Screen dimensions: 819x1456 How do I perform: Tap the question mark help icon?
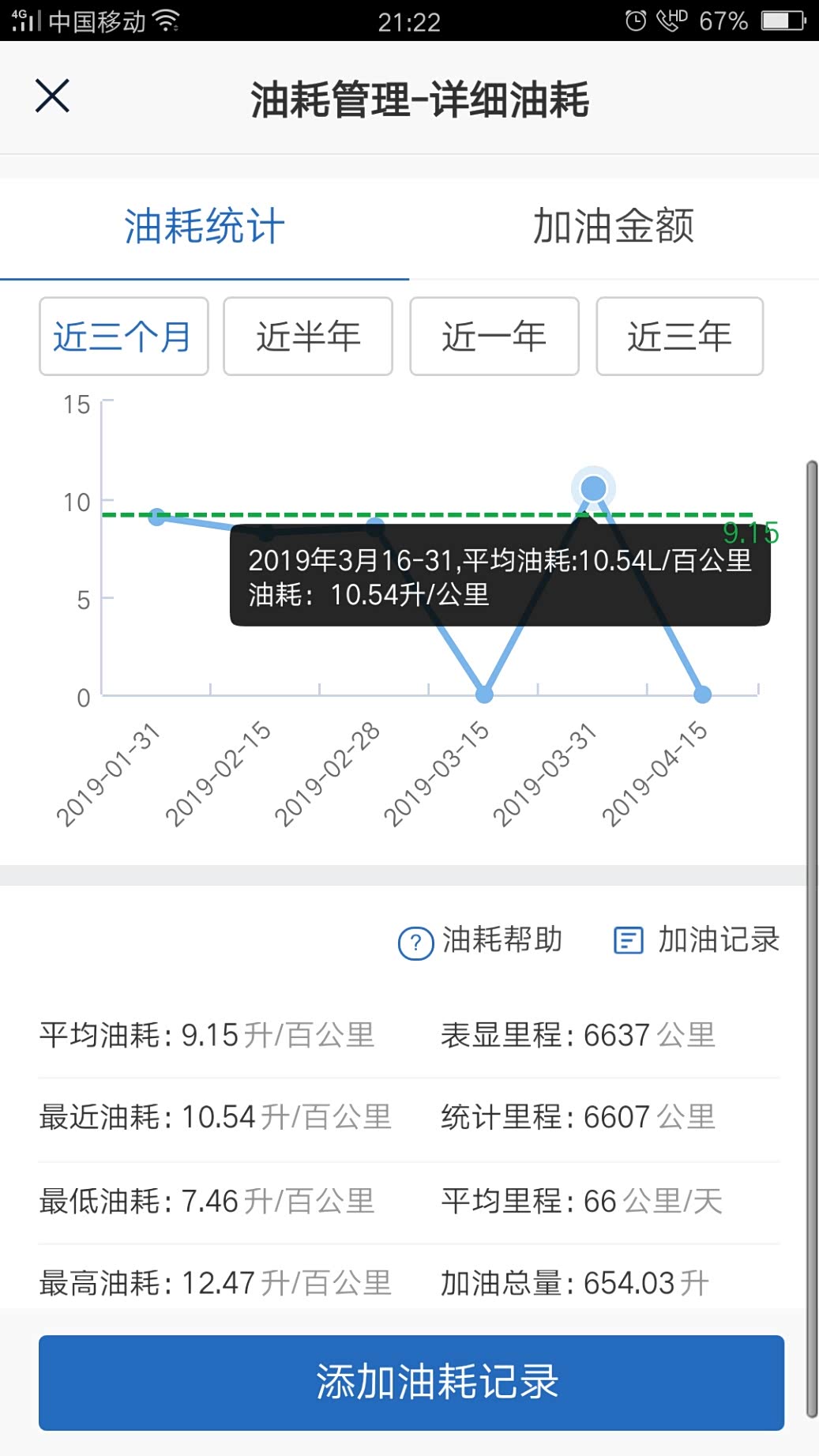pyautogui.click(x=415, y=942)
